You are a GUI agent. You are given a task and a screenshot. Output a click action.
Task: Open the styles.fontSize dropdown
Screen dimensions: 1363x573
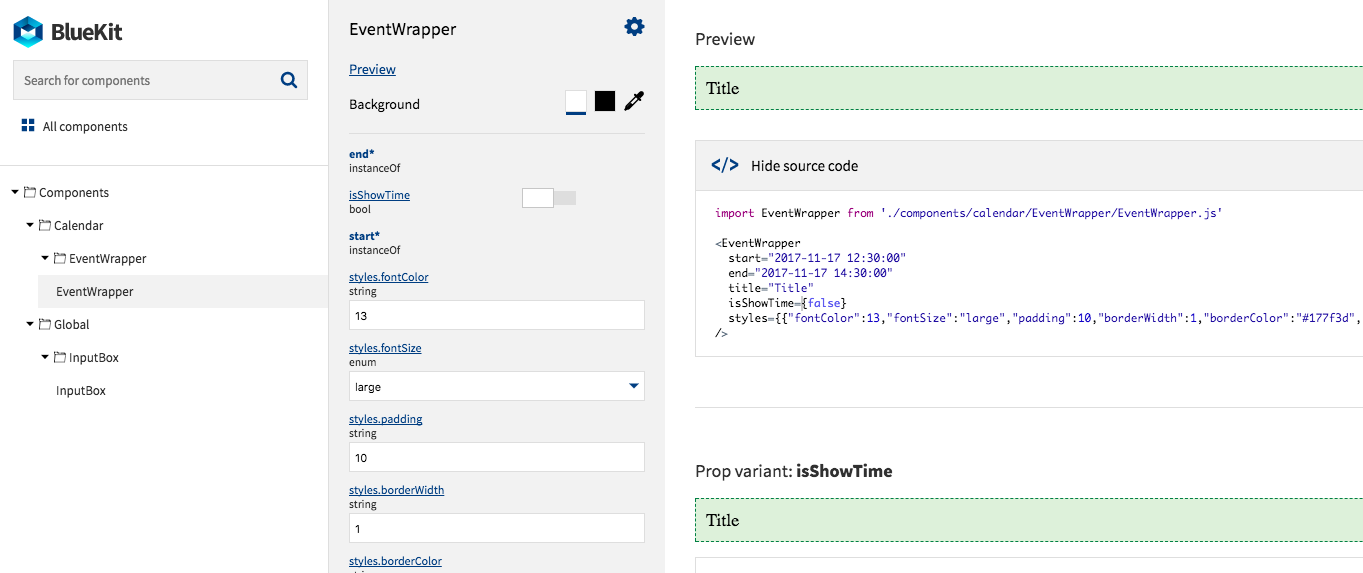point(497,386)
